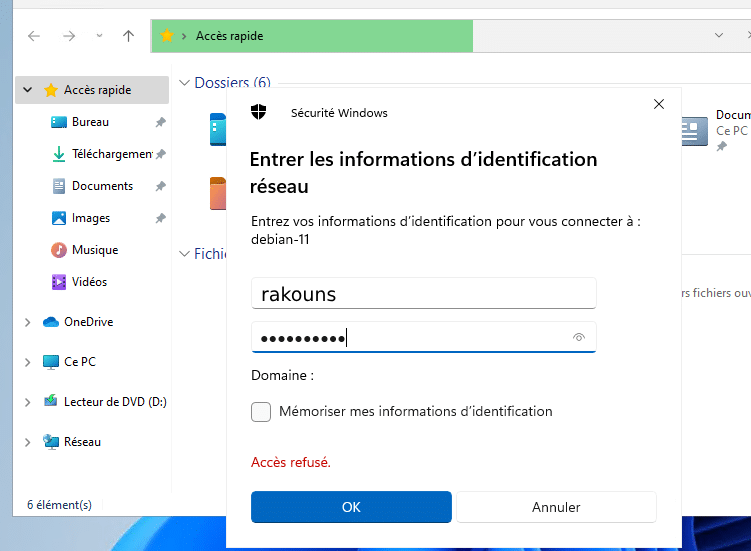The image size is (751, 551).
Task: Select the Musique folder
Action: pos(59,250)
